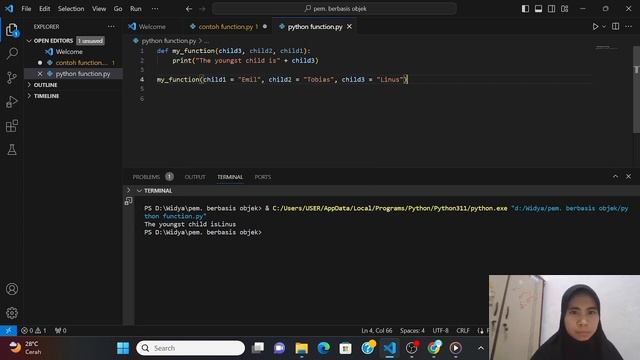
Task: Switch to the Output panel tab
Action: tap(195, 177)
